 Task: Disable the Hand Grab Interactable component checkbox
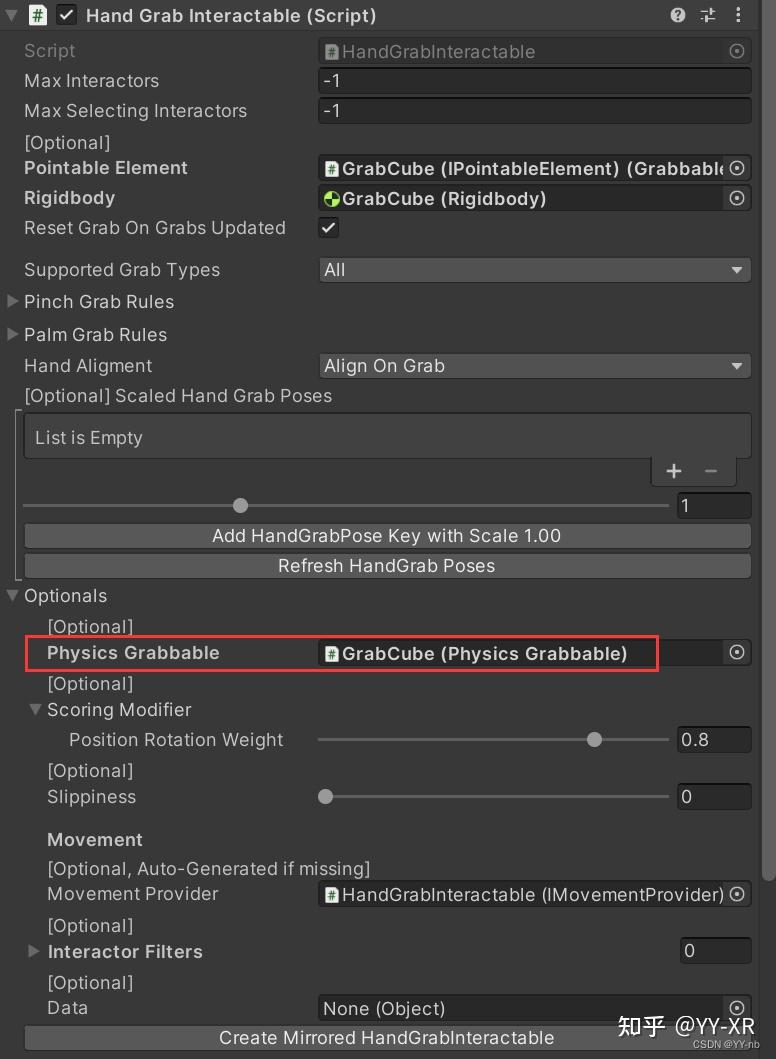point(67,15)
